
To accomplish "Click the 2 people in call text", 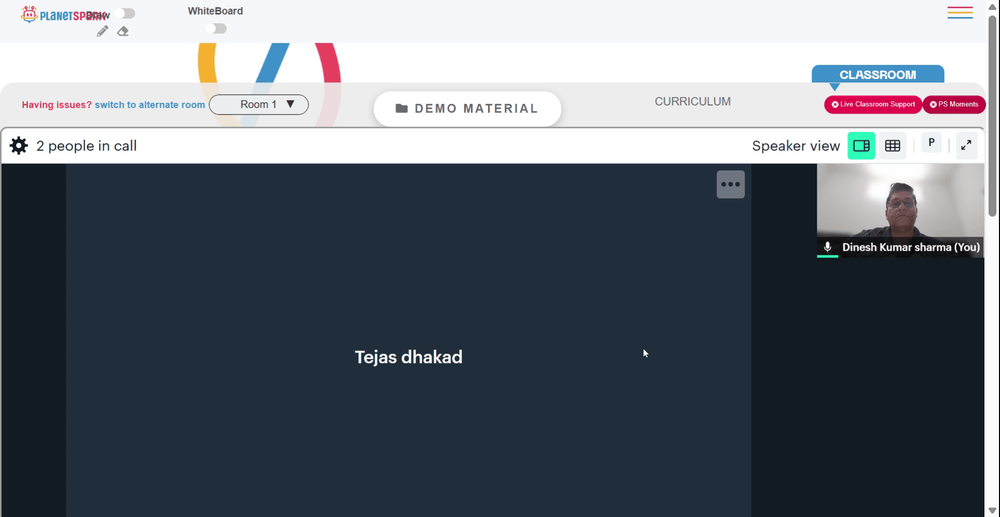I will (86, 146).
